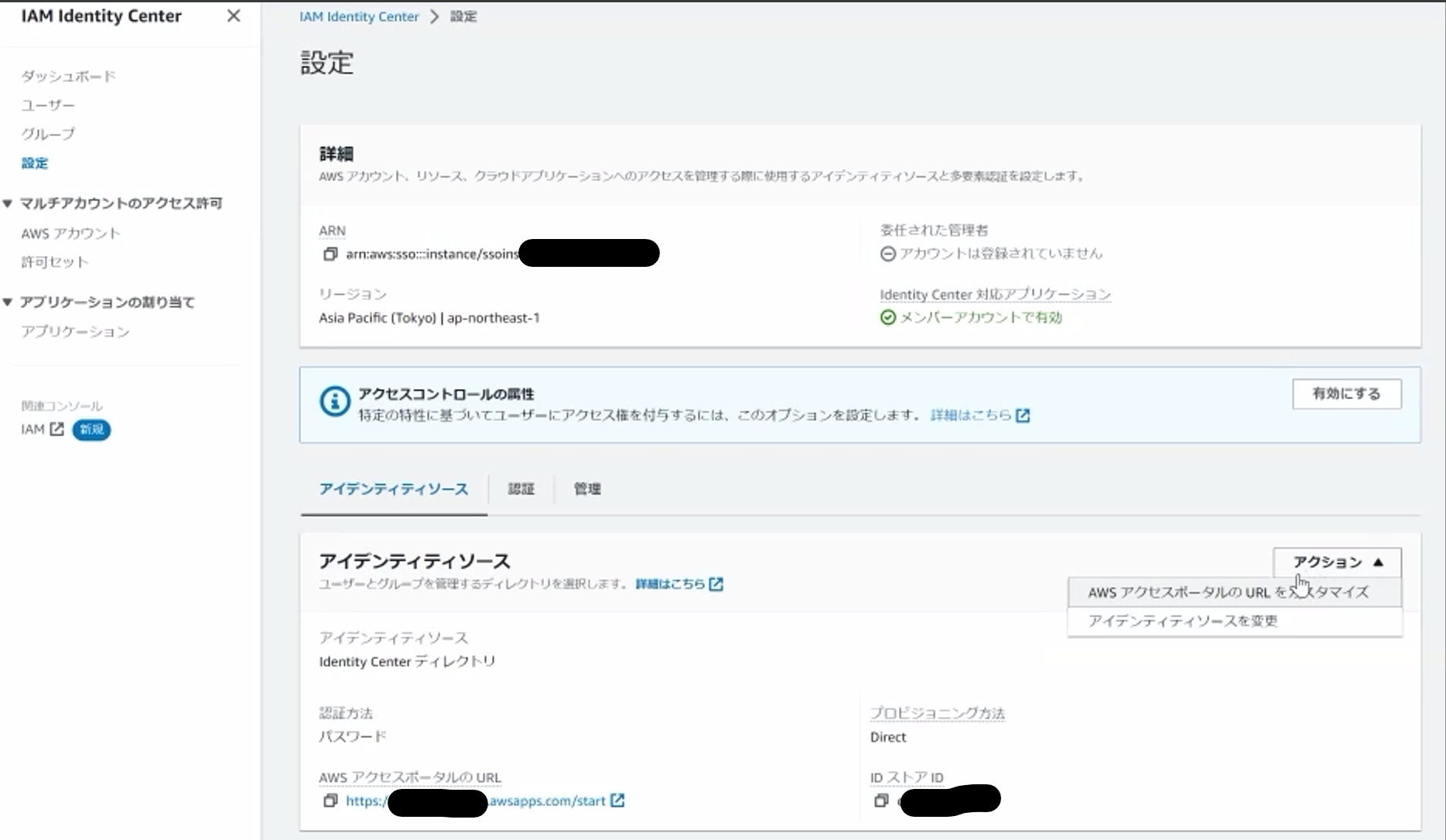Open 詳細はこちら link in the access control banner
This screenshot has height=840, width=1446.
(979, 415)
